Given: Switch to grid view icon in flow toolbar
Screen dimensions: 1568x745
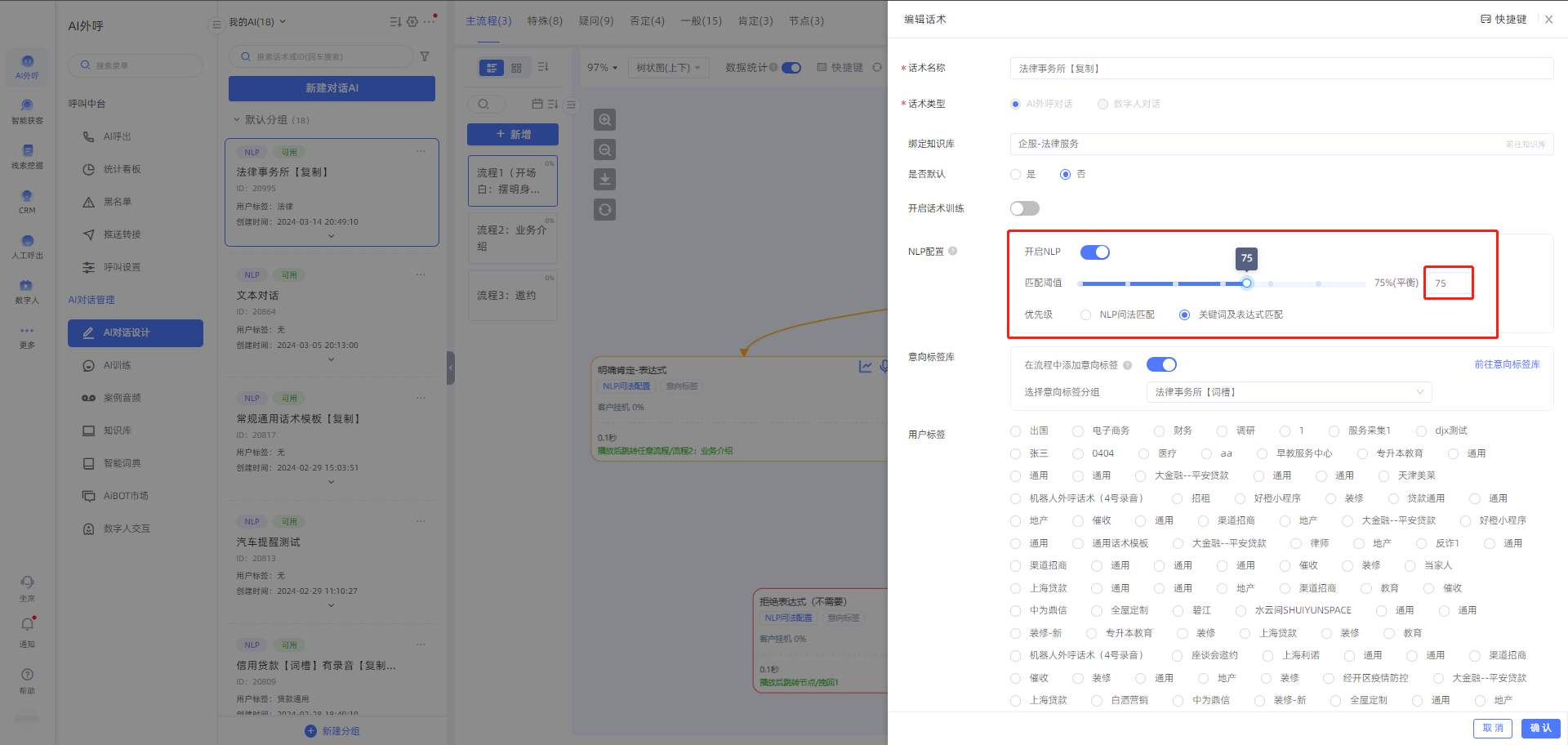Looking at the screenshot, I should click(x=516, y=68).
